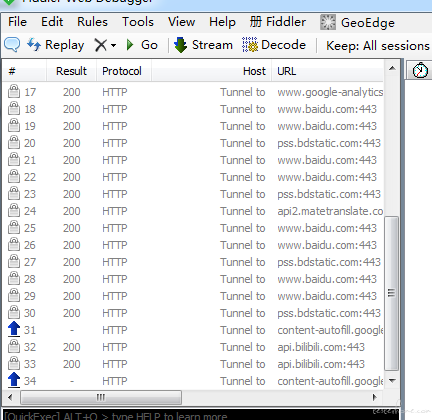Screen dimensions: 432x420
Task: Click lock icon of session 18
Action: point(14,108)
